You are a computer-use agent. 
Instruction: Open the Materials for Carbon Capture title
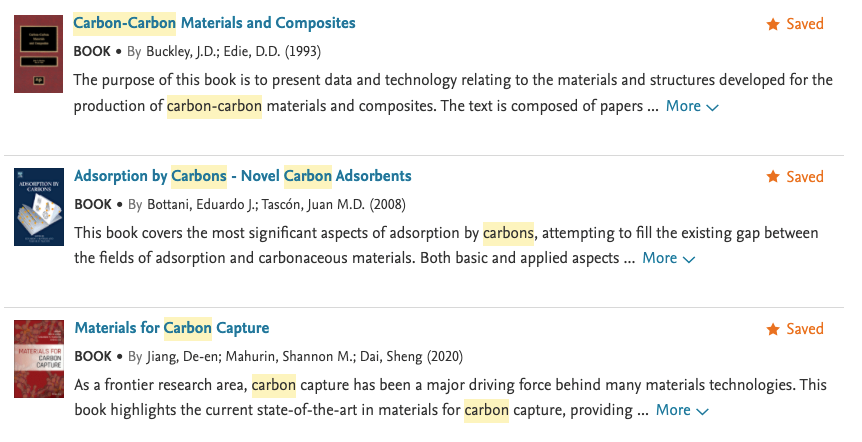171,328
